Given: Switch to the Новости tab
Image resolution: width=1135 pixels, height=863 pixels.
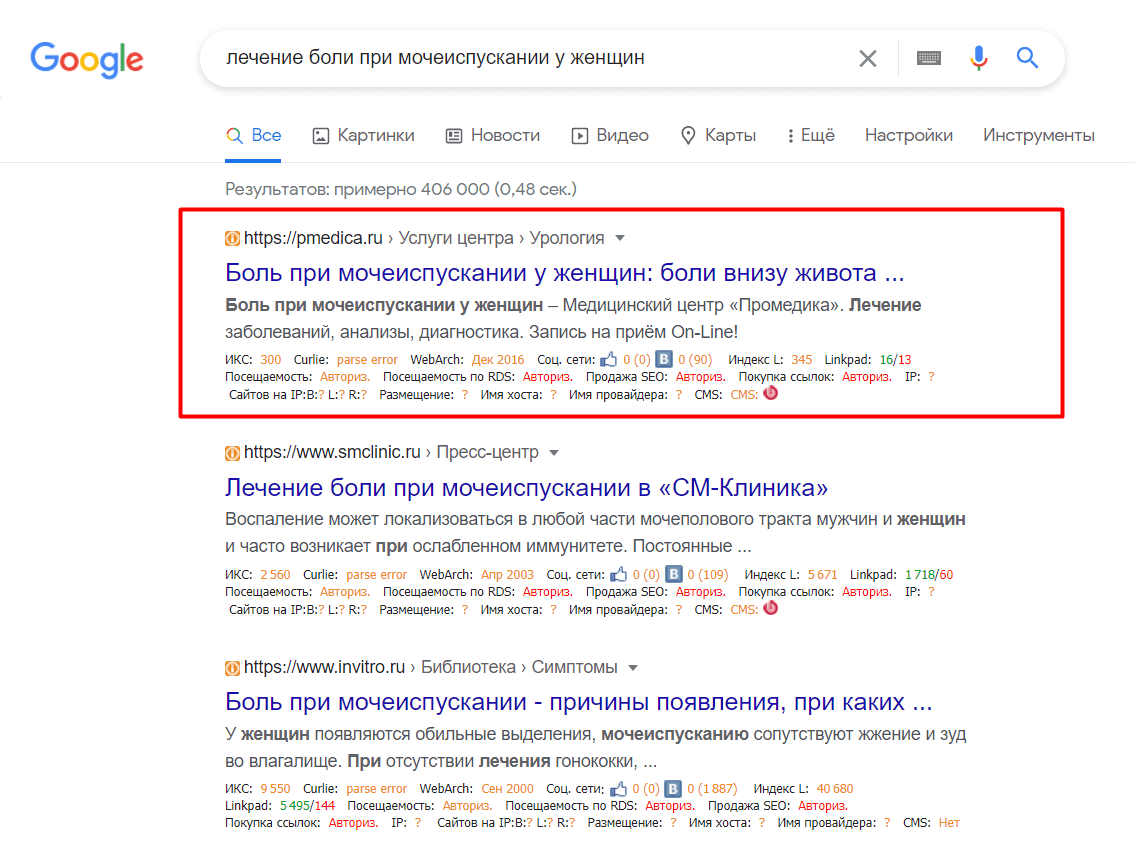Looking at the screenshot, I should click(493, 135).
